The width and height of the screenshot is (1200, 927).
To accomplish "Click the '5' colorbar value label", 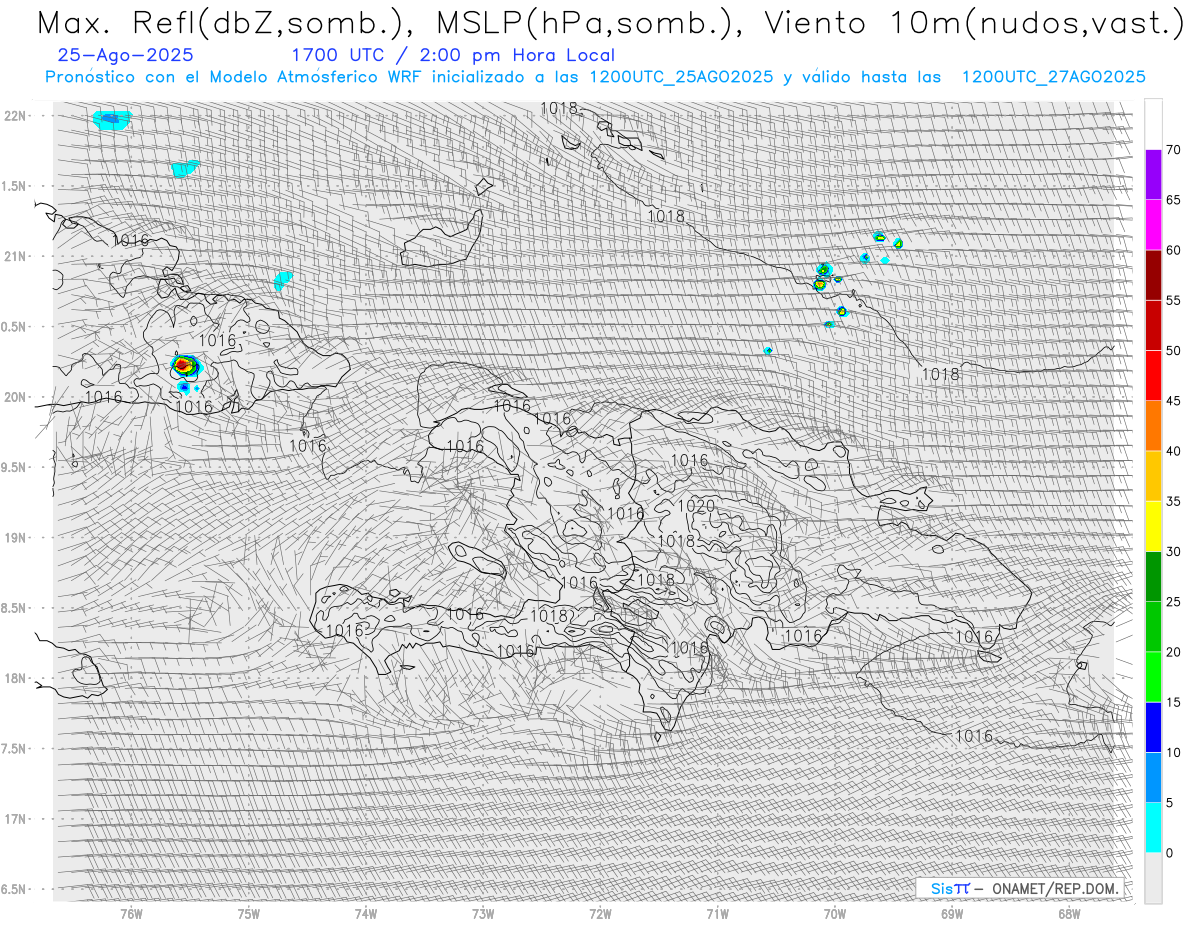I will tap(1169, 802).
